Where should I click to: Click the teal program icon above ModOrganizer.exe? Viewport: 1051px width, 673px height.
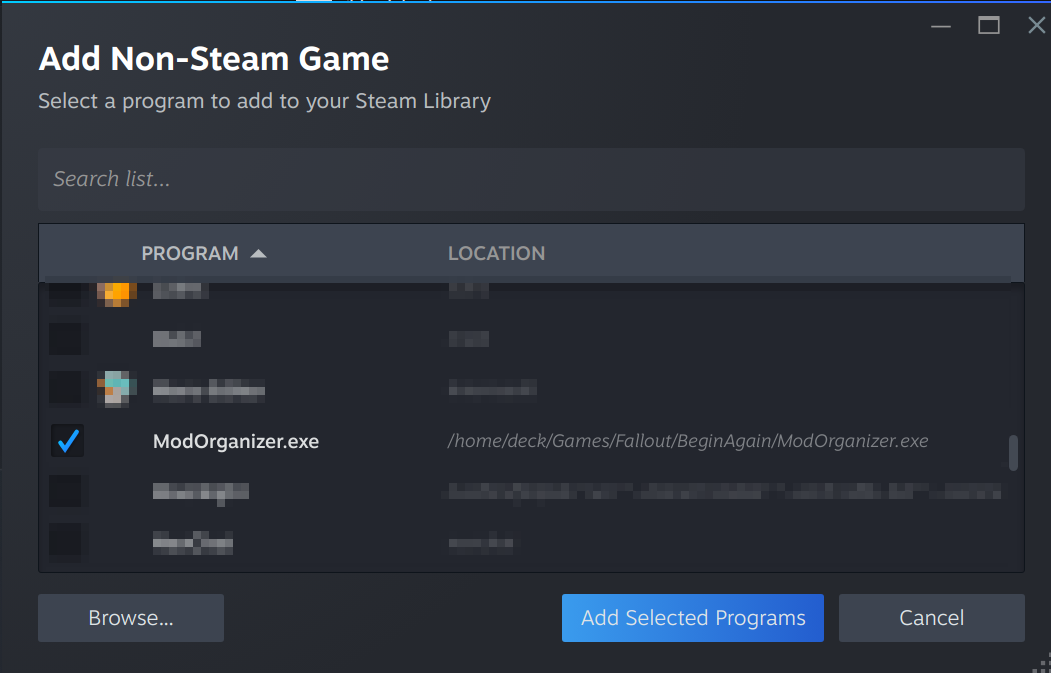pos(116,388)
